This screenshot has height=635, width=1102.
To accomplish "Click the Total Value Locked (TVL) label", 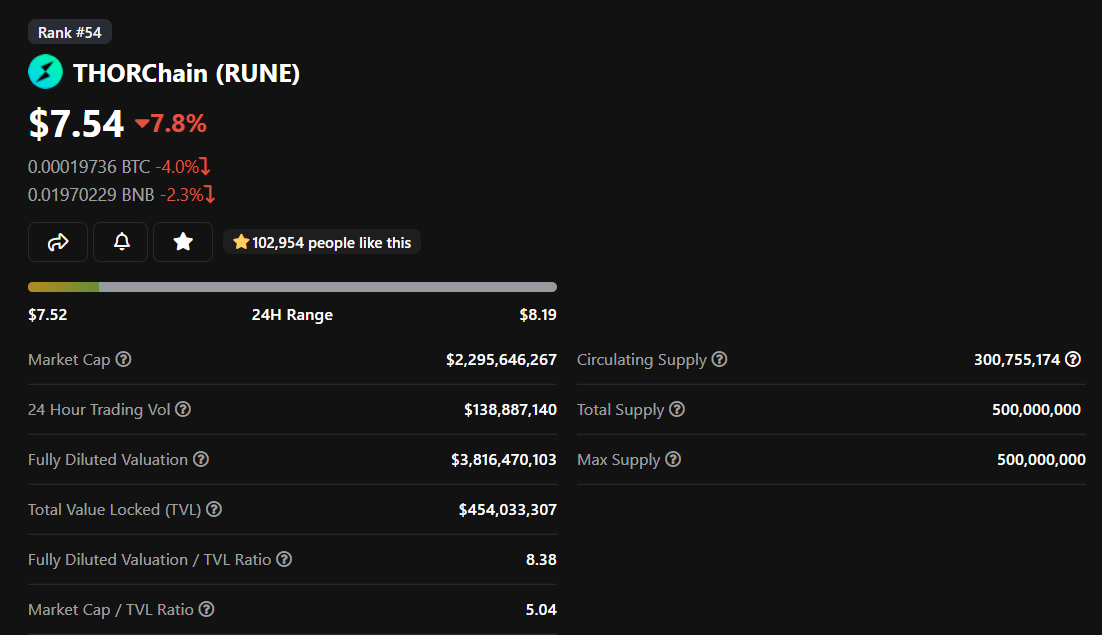I will 115,509.
